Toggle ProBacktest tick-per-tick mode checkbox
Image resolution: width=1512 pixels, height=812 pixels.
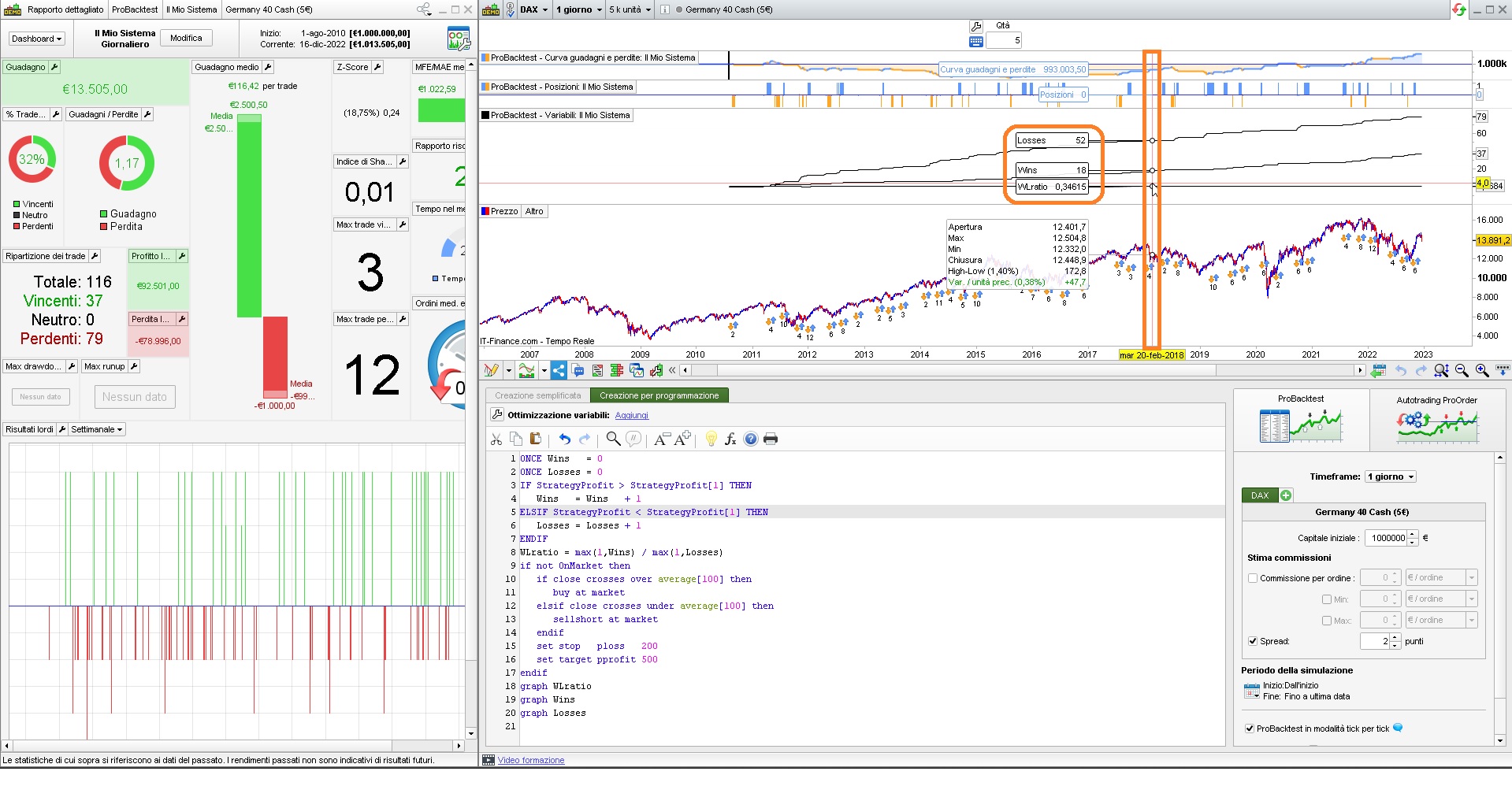(x=1250, y=729)
